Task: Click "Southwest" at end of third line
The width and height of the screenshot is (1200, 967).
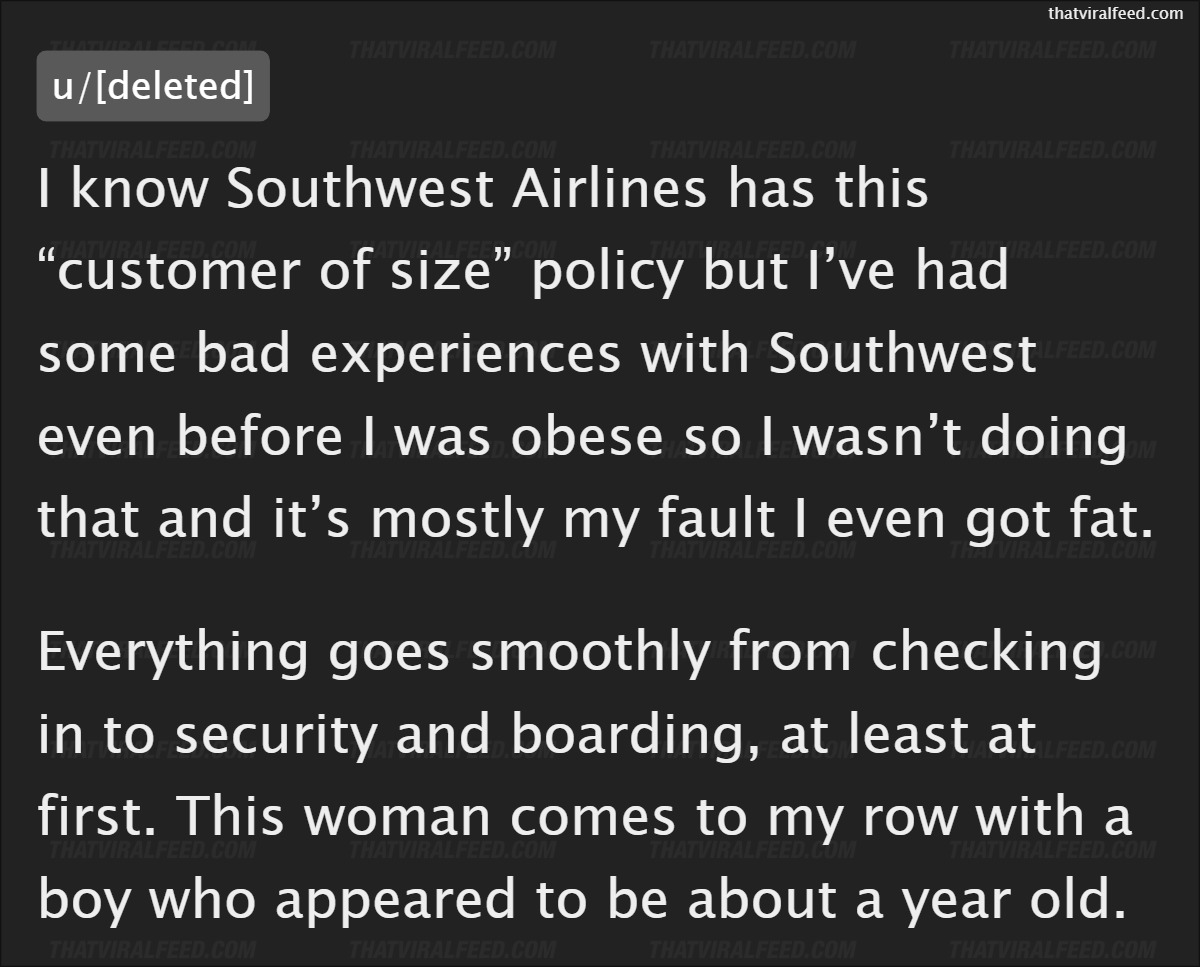Action: (903, 355)
